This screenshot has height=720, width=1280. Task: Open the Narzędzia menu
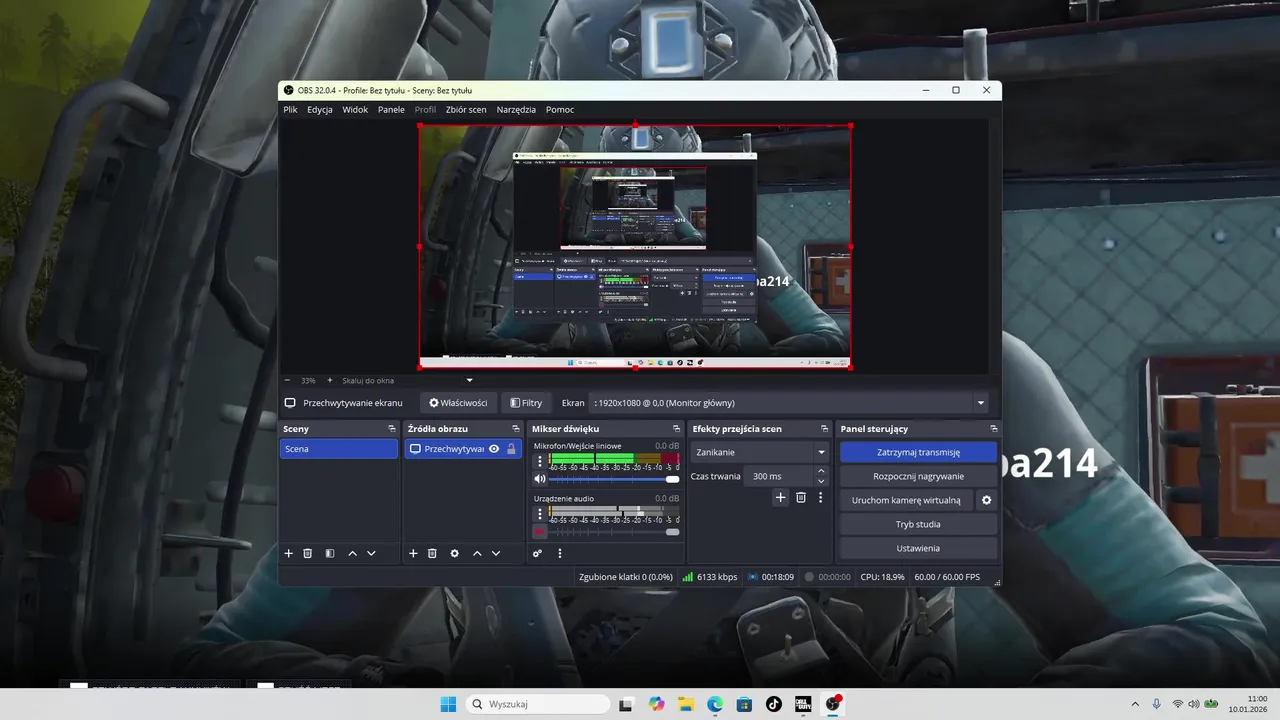coord(516,110)
